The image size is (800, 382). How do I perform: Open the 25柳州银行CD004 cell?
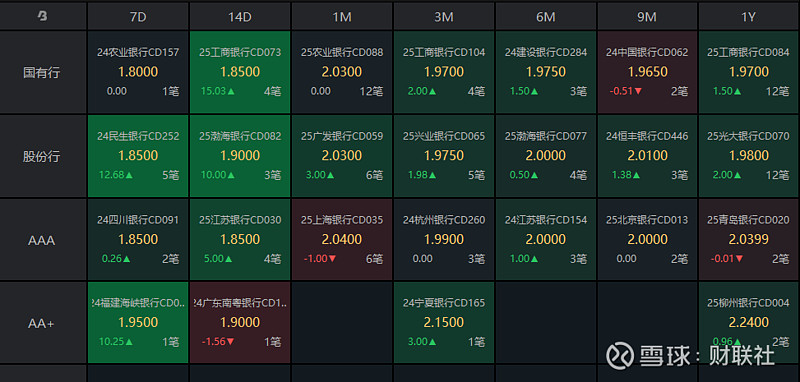pos(749,322)
